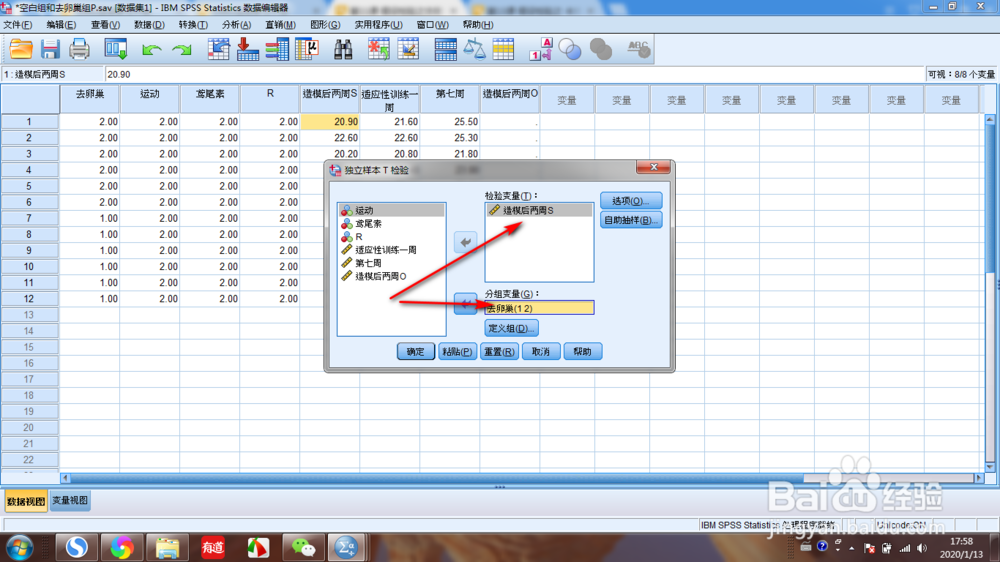This screenshot has width=1000, height=562.
Task: Open 自助抽样(B)... settings
Action: (x=631, y=220)
